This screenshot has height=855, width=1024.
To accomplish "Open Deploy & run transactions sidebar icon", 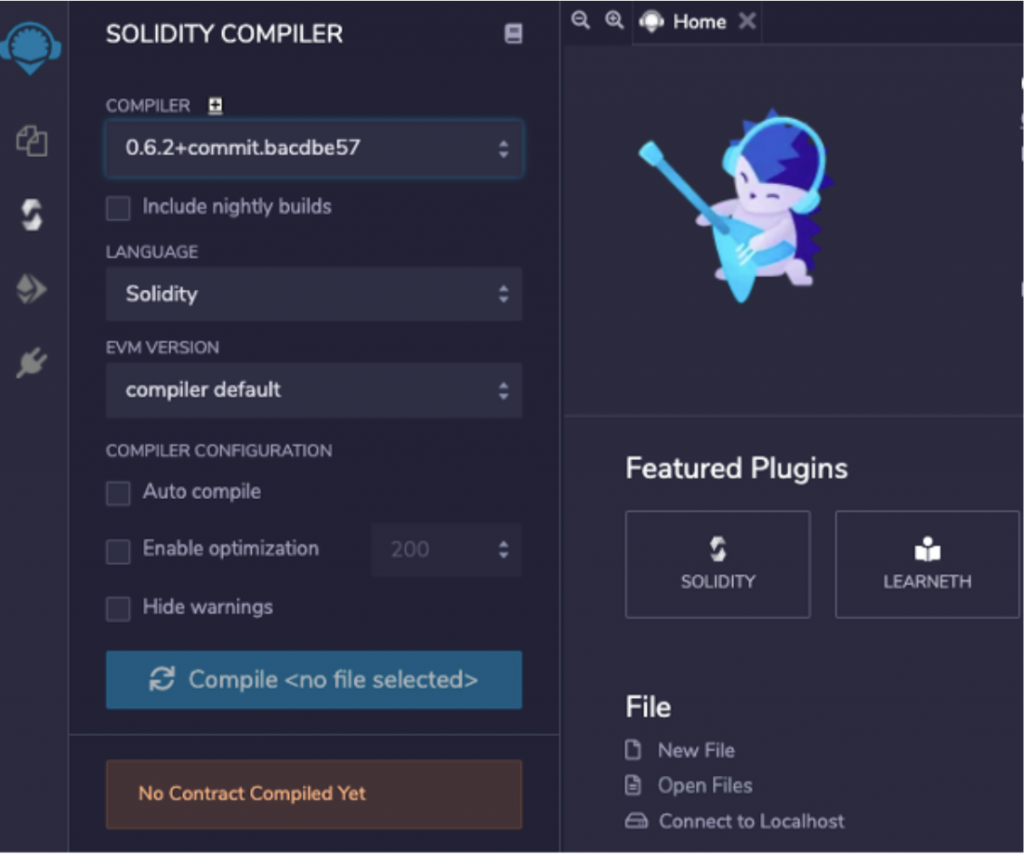I will click(31, 289).
